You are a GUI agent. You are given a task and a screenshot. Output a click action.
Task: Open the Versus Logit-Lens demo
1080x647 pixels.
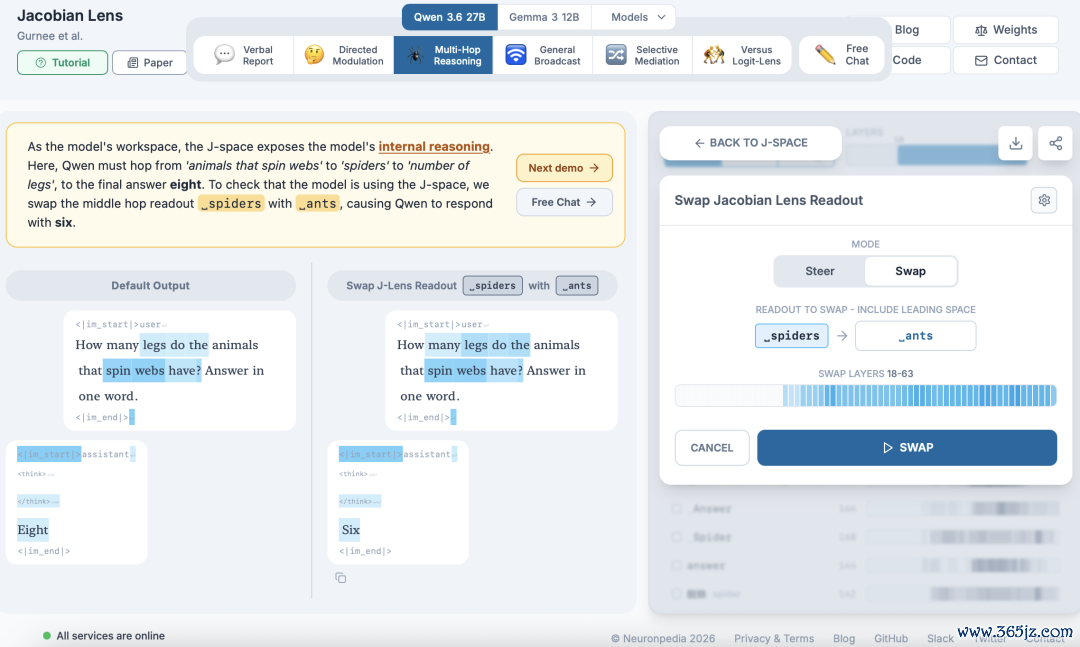point(742,55)
